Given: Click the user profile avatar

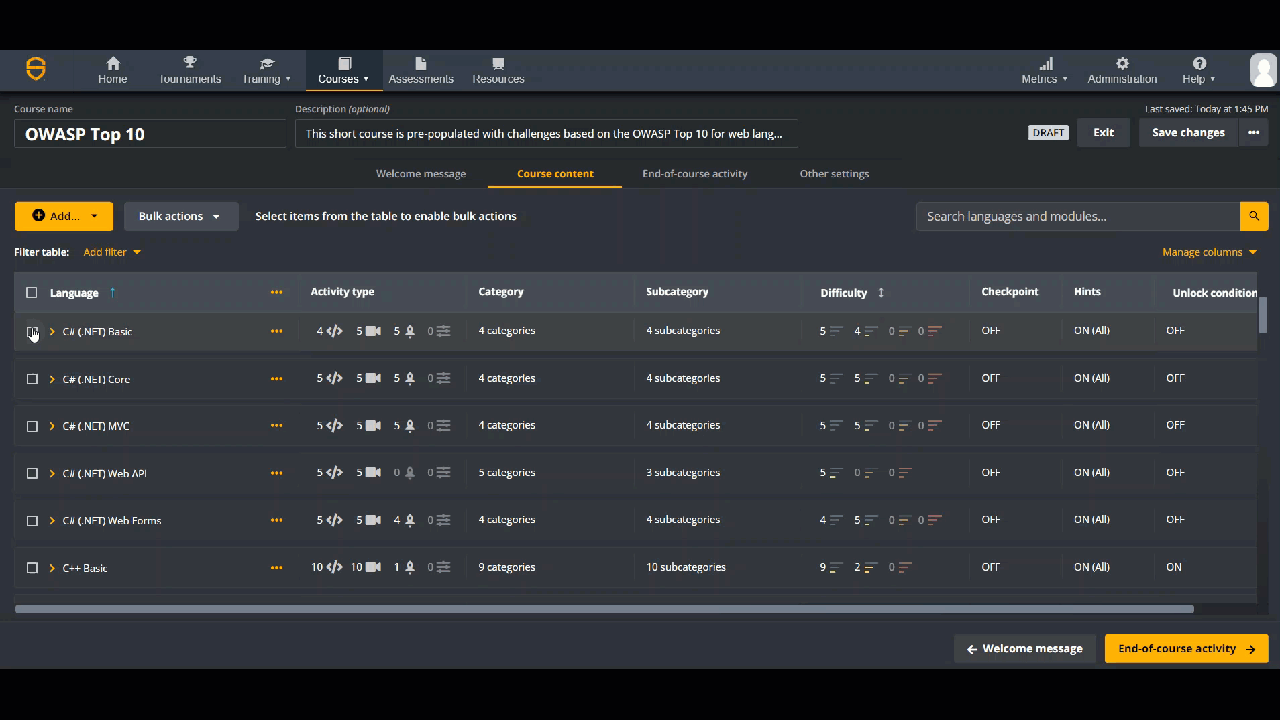Looking at the screenshot, I should (x=1263, y=70).
